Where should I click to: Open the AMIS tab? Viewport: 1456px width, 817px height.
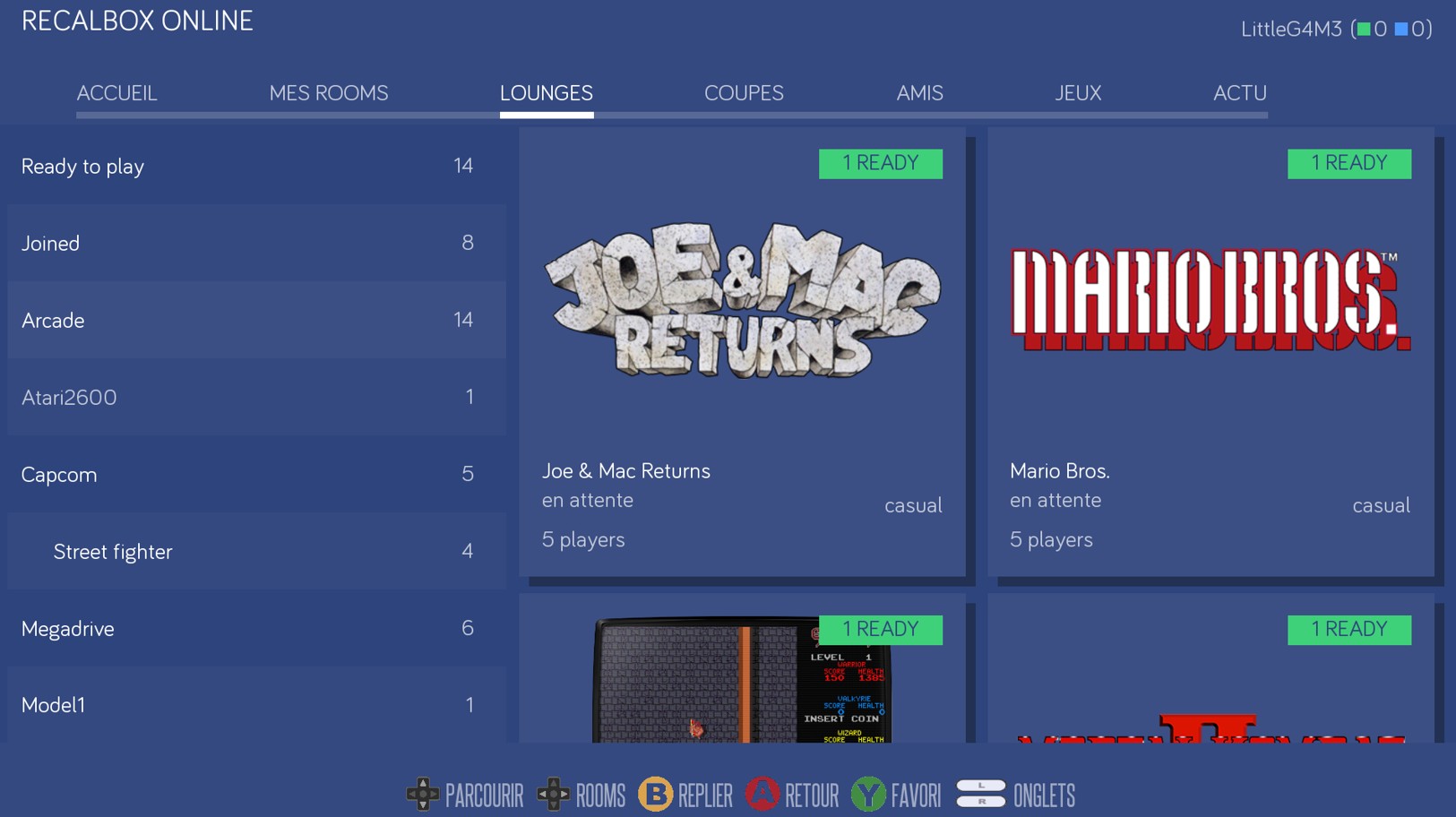click(x=919, y=93)
